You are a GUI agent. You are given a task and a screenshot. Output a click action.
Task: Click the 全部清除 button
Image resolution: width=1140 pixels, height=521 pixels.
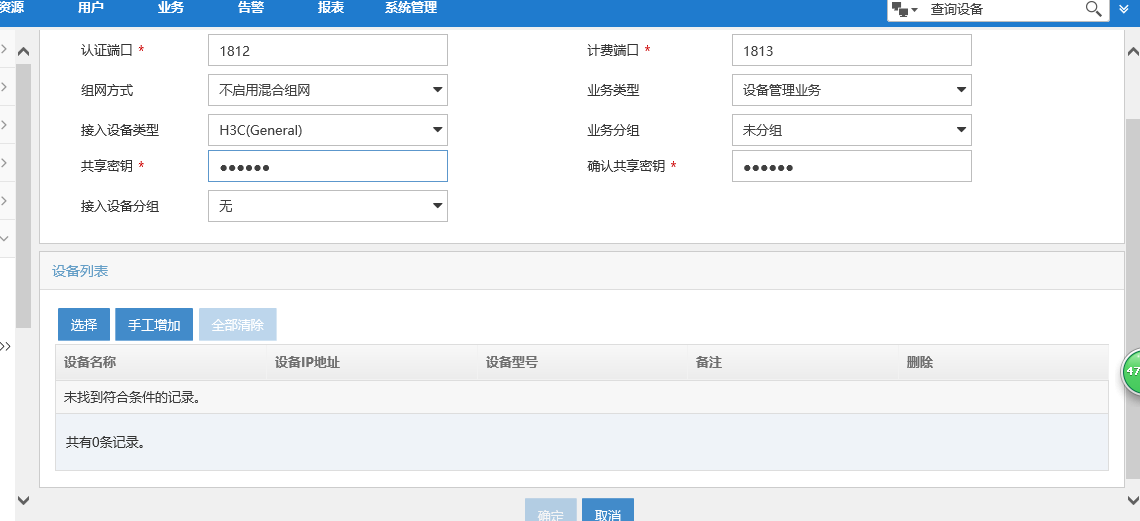238,325
